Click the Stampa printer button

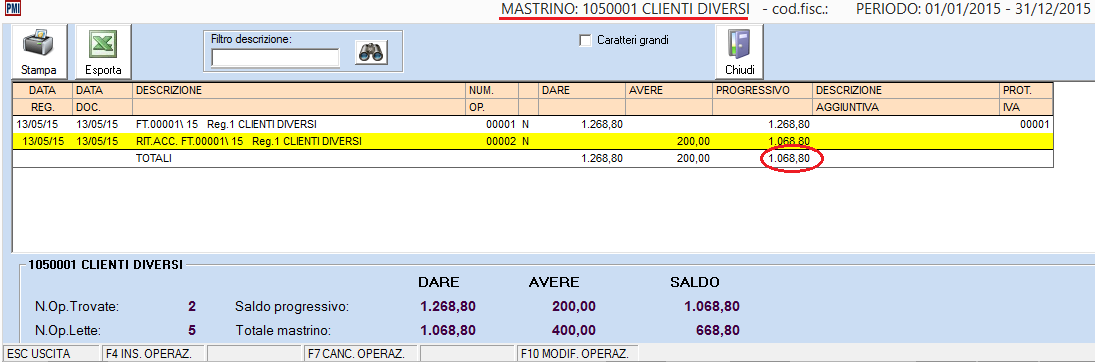[x=39, y=51]
